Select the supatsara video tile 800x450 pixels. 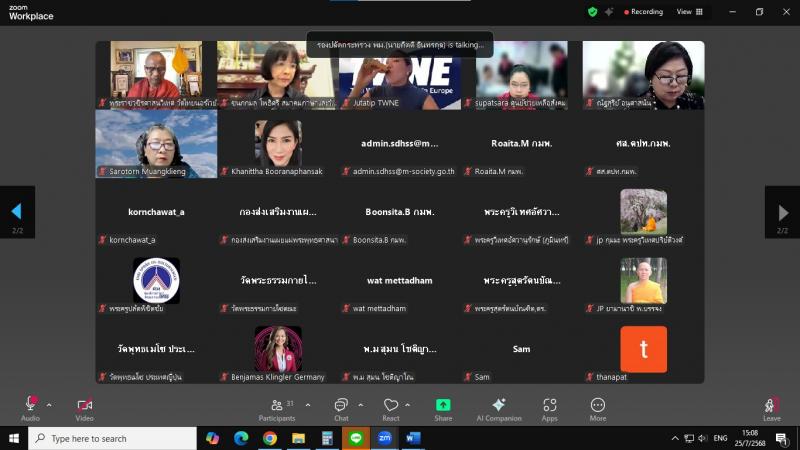point(521,75)
